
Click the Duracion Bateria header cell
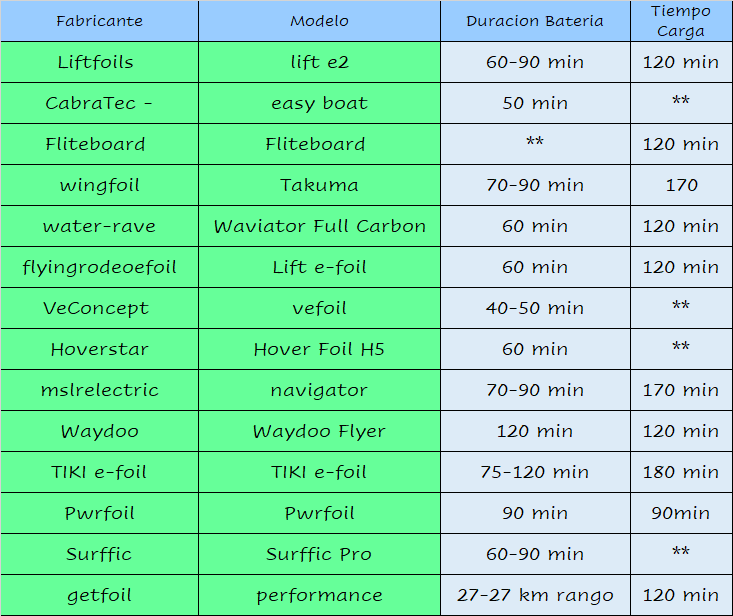pyautogui.click(x=535, y=21)
